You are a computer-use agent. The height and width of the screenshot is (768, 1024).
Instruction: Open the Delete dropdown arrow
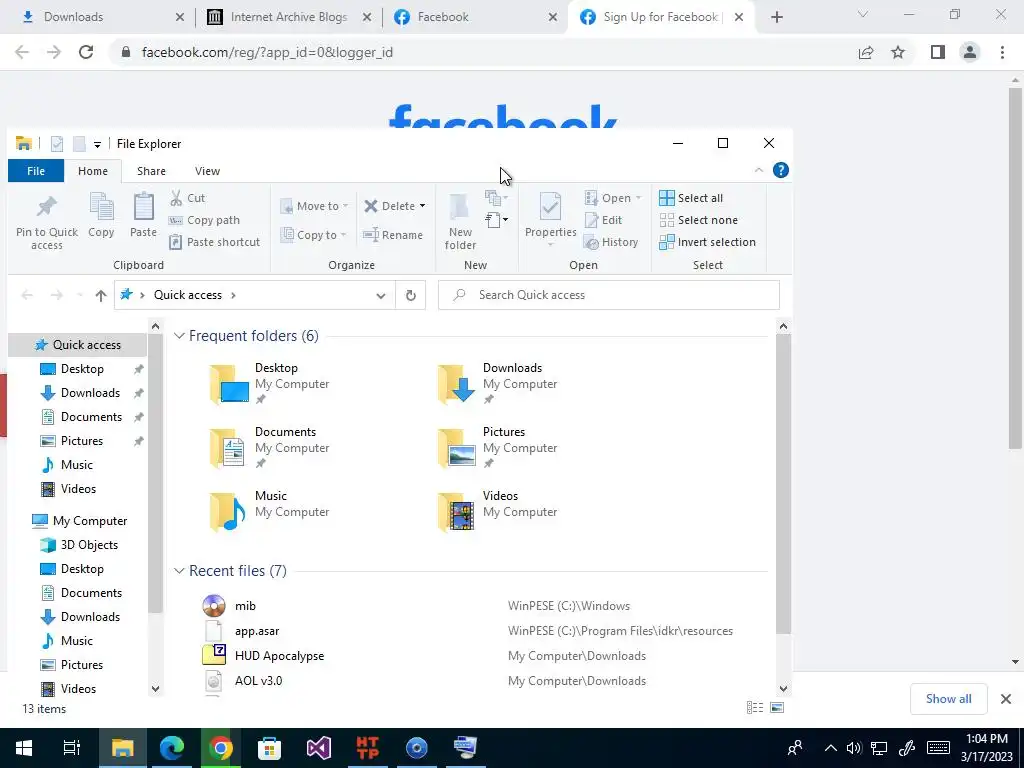click(x=423, y=206)
